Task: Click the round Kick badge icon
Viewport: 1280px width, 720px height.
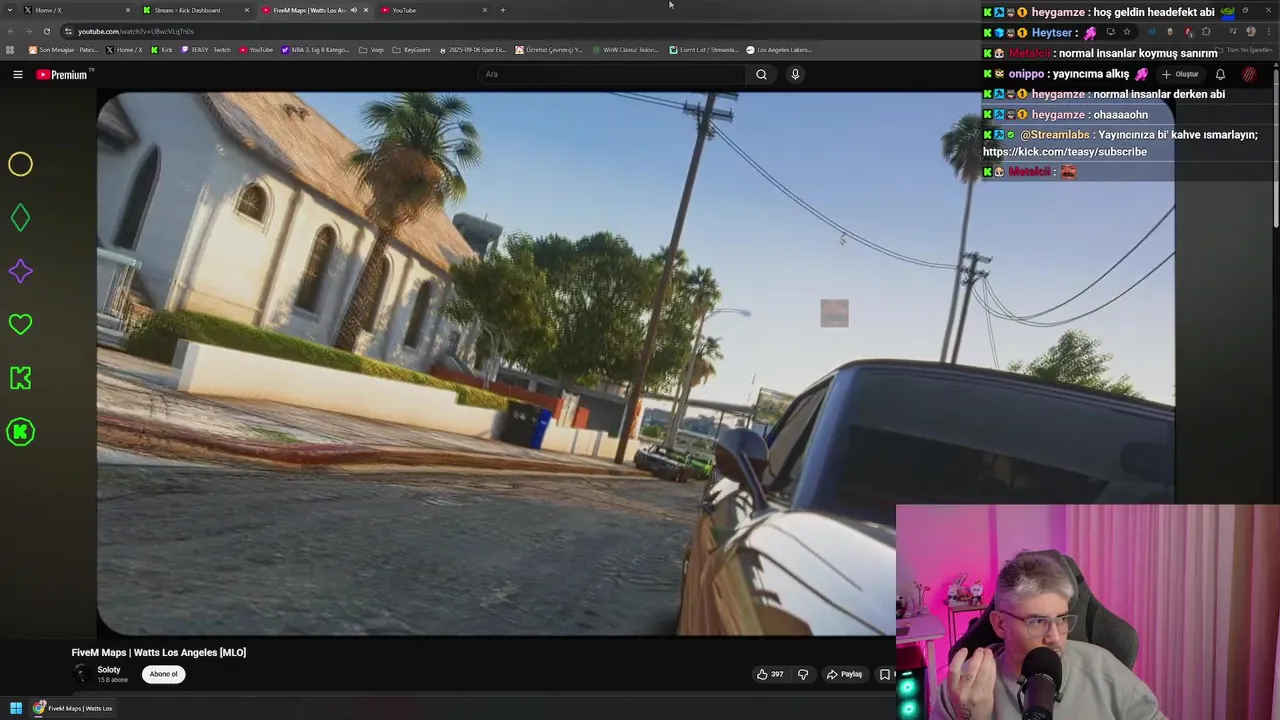Action: [20, 432]
